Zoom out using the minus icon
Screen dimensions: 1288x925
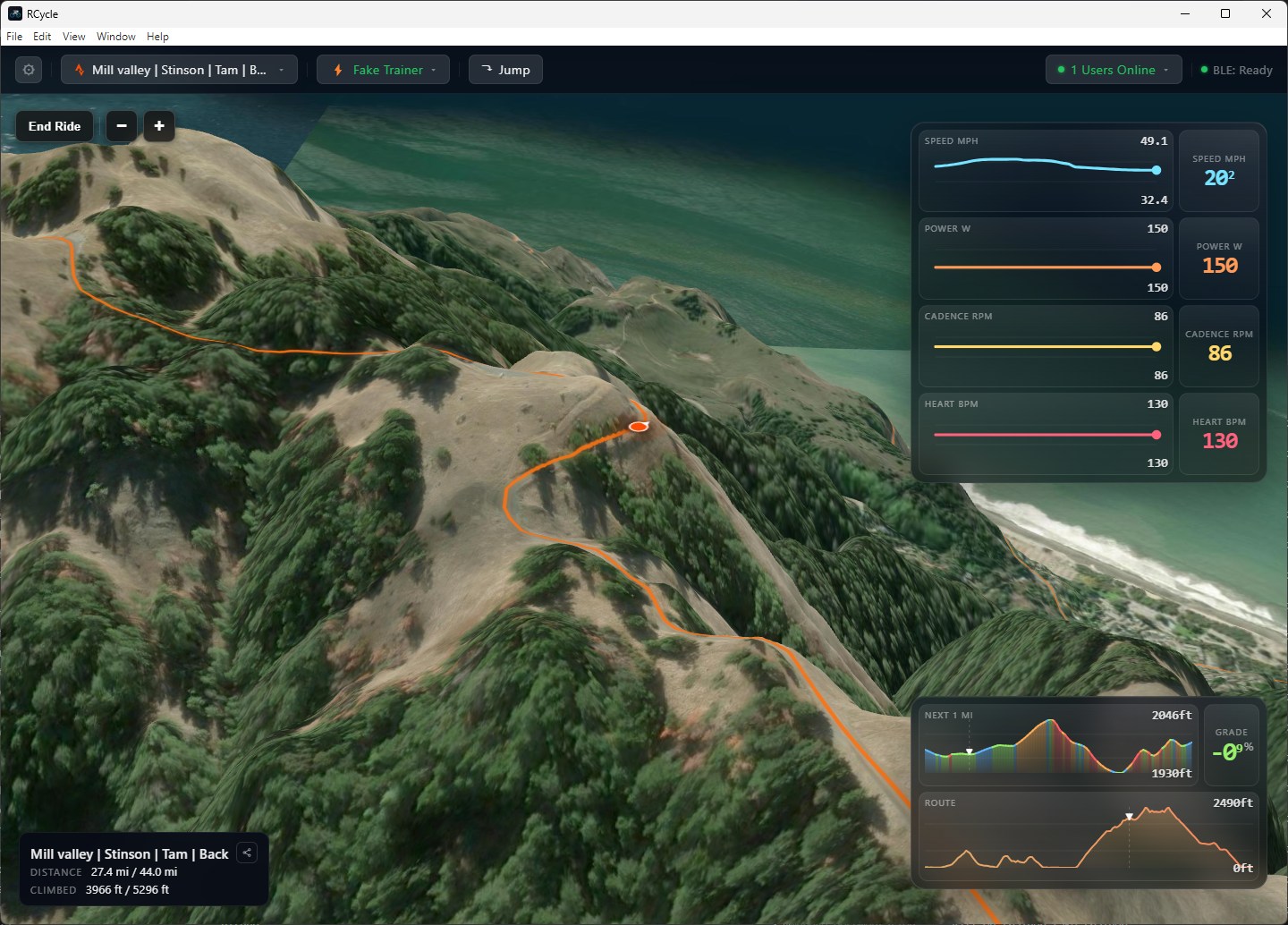click(x=121, y=126)
